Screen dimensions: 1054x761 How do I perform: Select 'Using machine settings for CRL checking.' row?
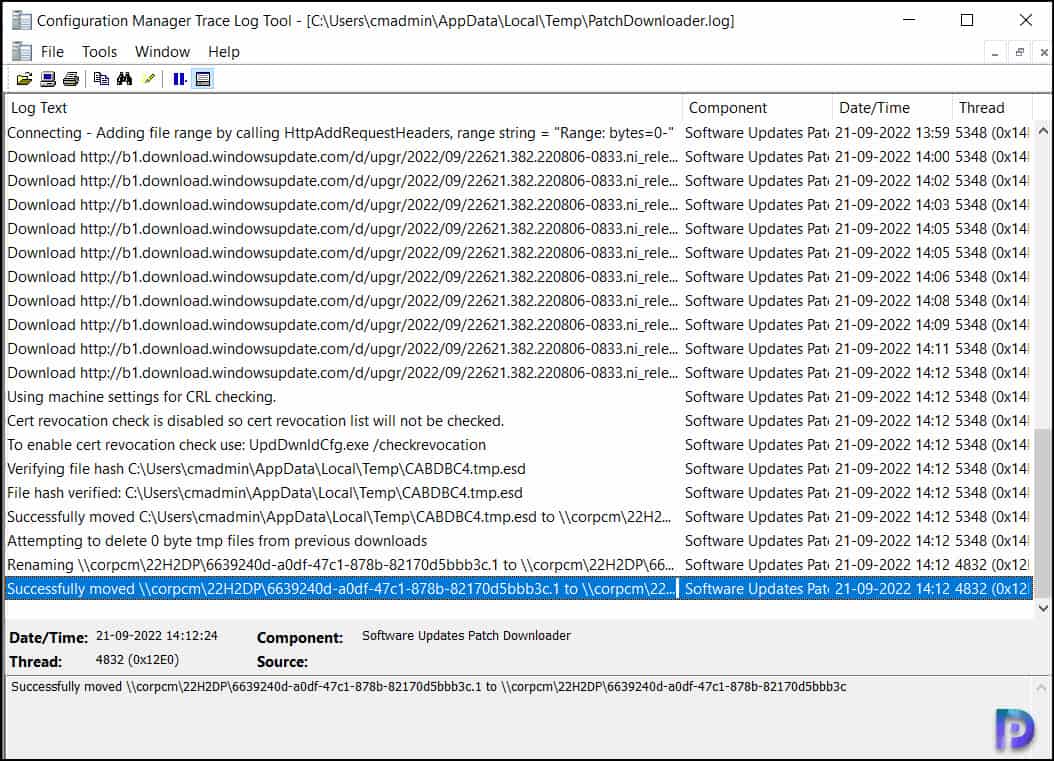(x=518, y=397)
